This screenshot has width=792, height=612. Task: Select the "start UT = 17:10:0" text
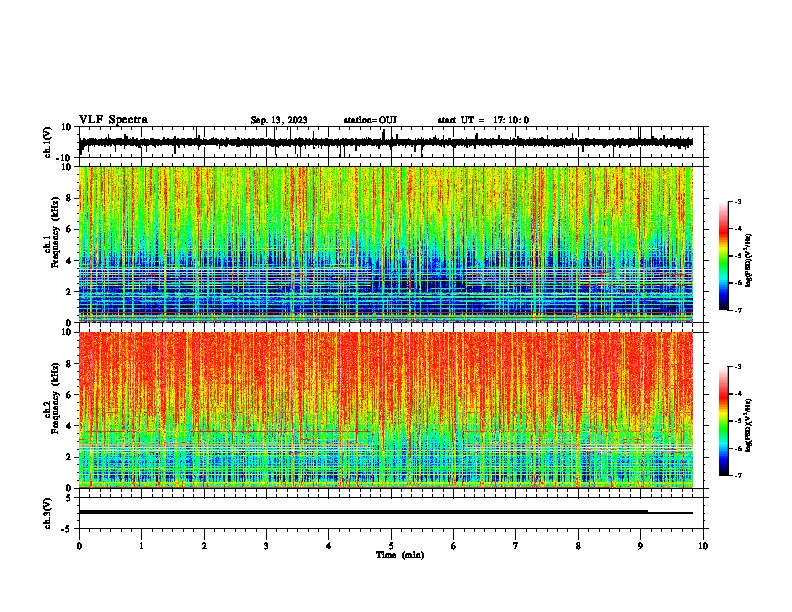(483, 120)
